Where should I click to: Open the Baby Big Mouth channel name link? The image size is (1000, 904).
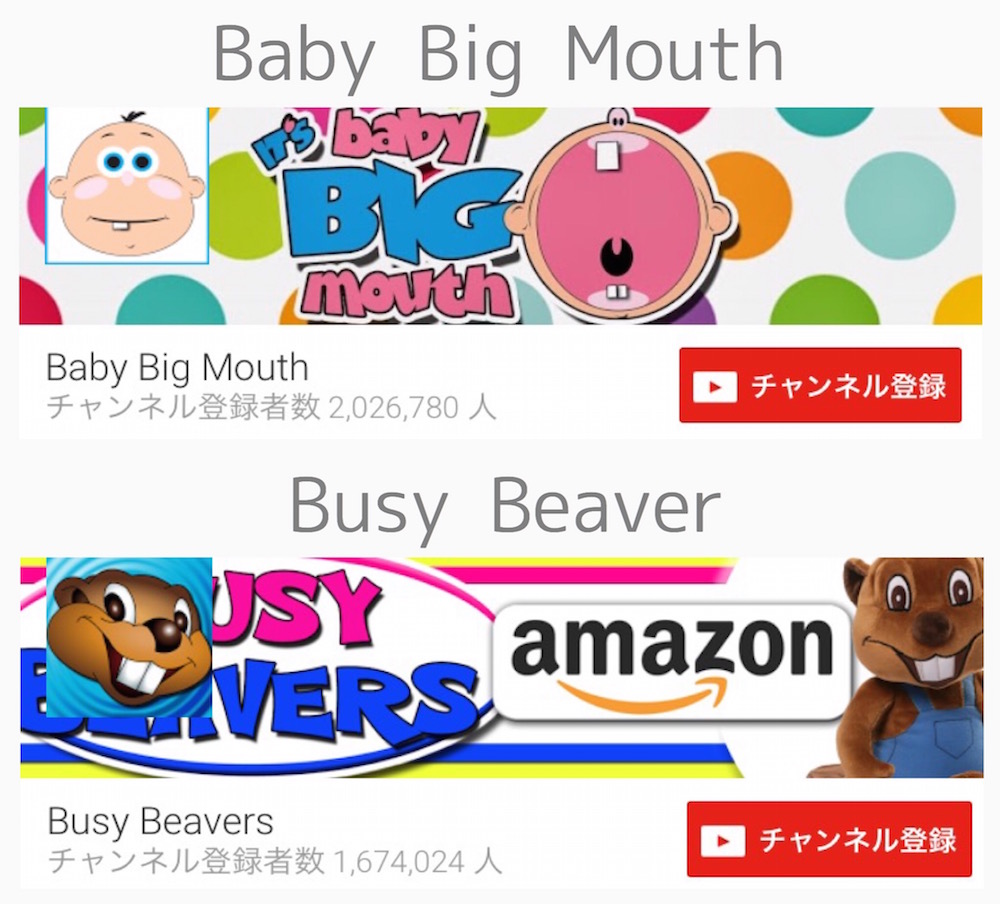click(x=177, y=368)
